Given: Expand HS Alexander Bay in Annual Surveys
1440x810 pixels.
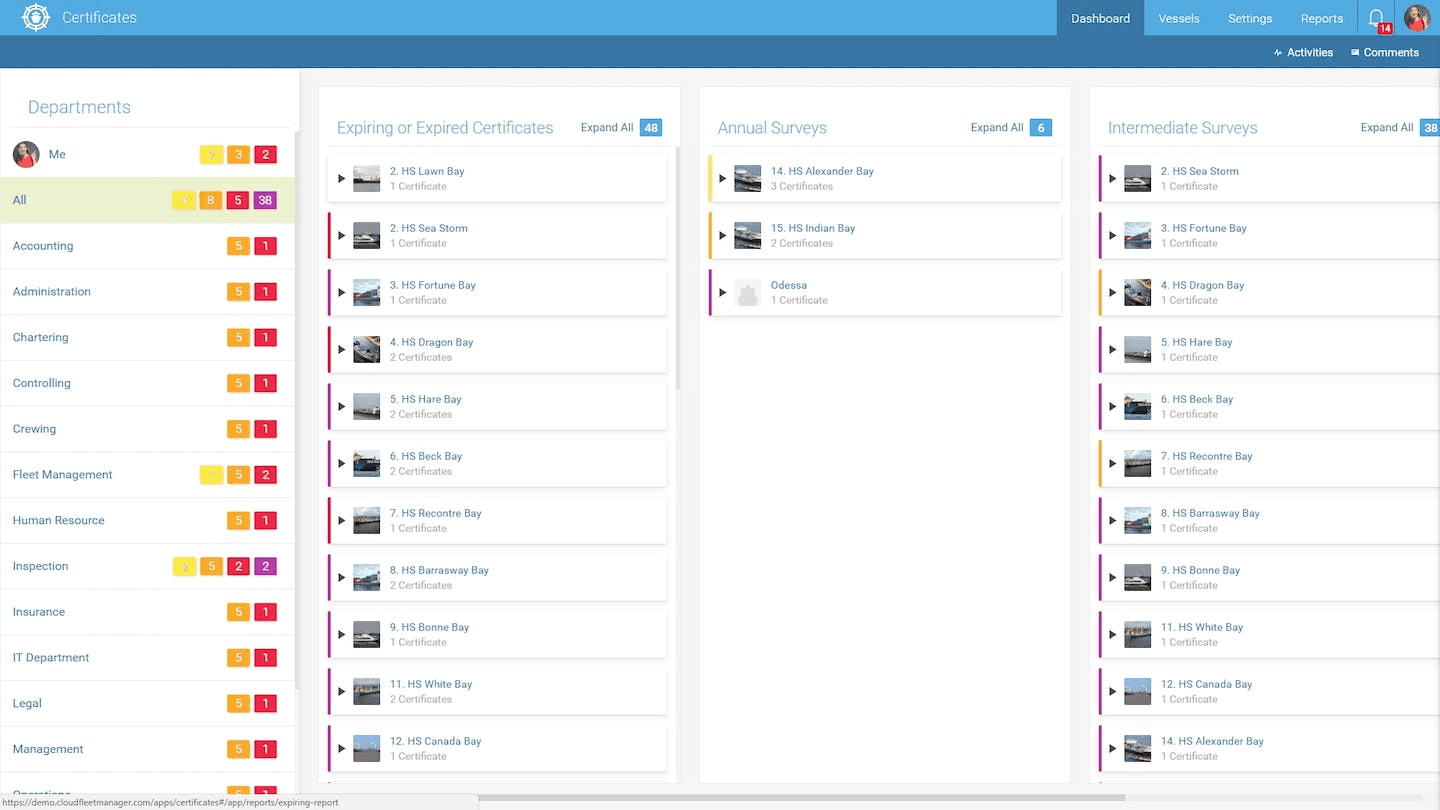Looking at the screenshot, I should [x=722, y=179].
